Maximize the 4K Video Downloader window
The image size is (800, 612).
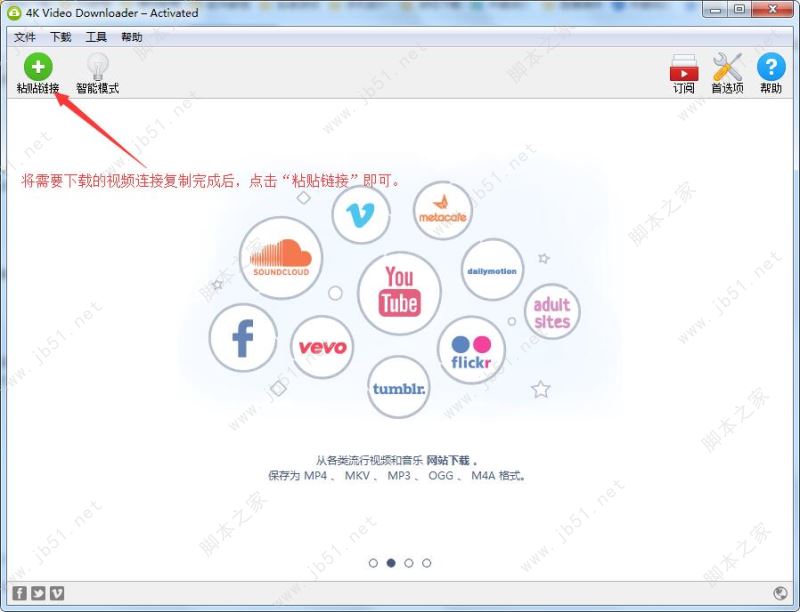[739, 10]
